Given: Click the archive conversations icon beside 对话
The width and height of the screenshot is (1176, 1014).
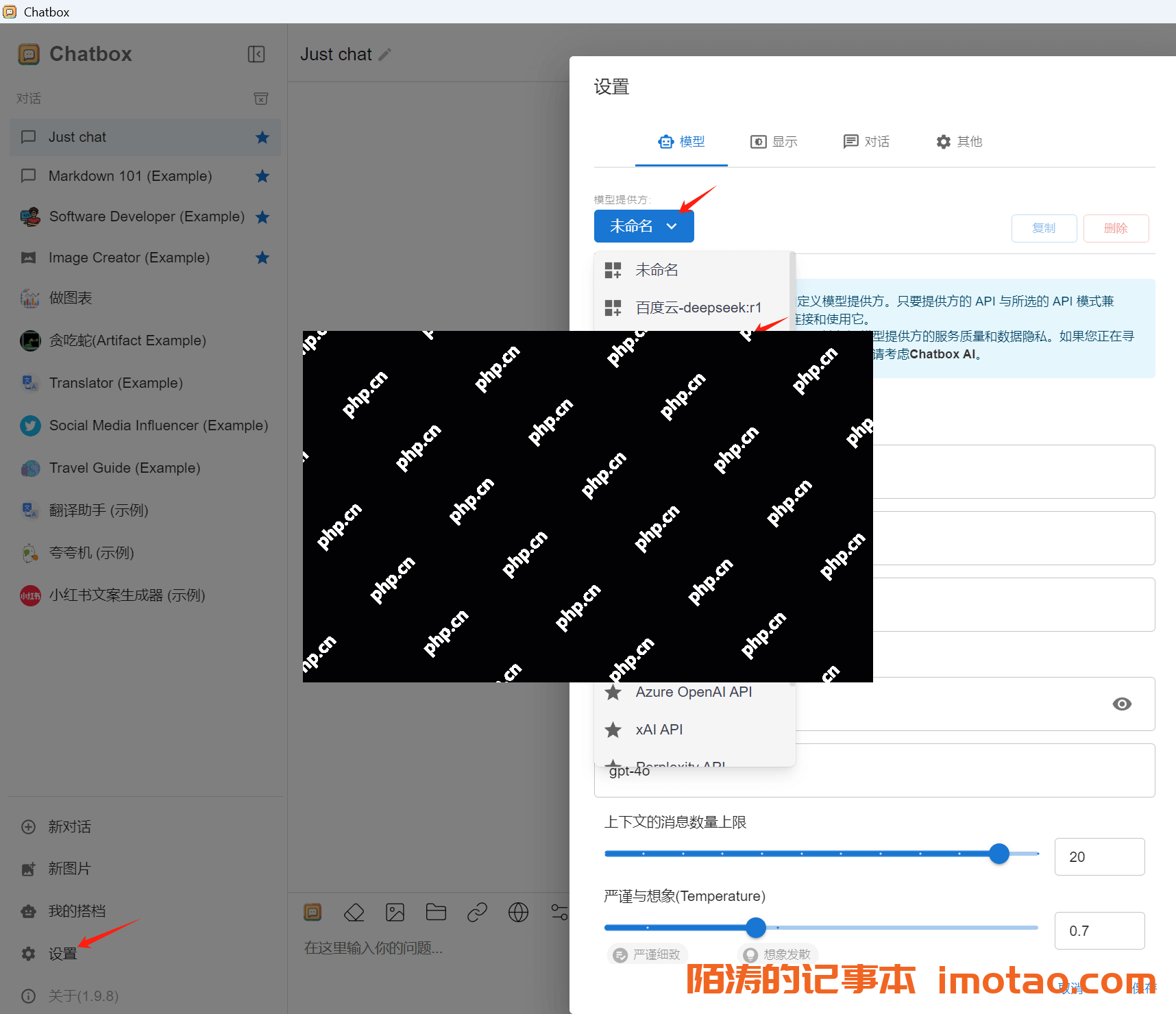Looking at the screenshot, I should point(261,99).
